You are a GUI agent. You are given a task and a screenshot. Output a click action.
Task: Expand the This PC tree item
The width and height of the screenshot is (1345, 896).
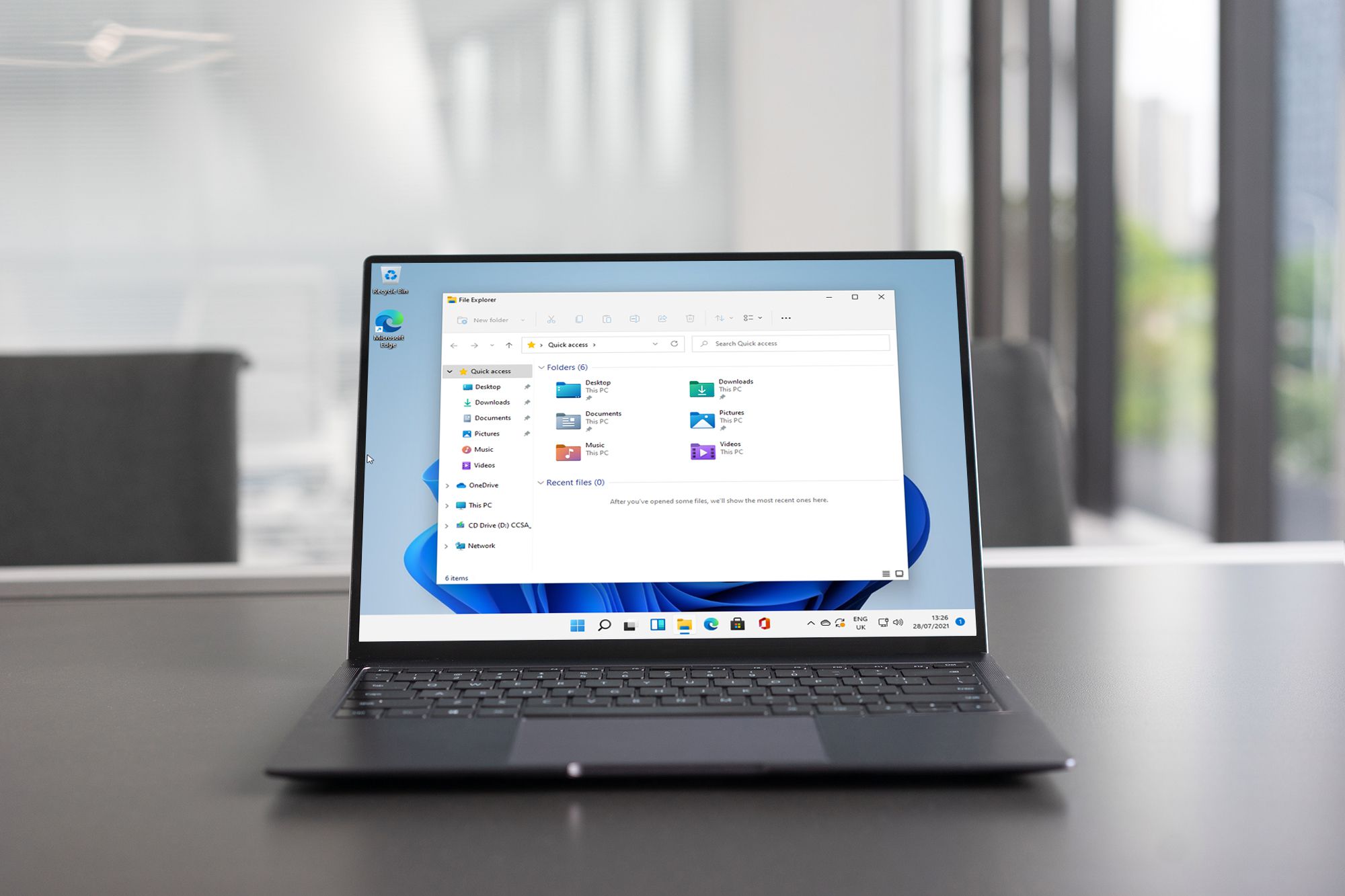tap(448, 505)
